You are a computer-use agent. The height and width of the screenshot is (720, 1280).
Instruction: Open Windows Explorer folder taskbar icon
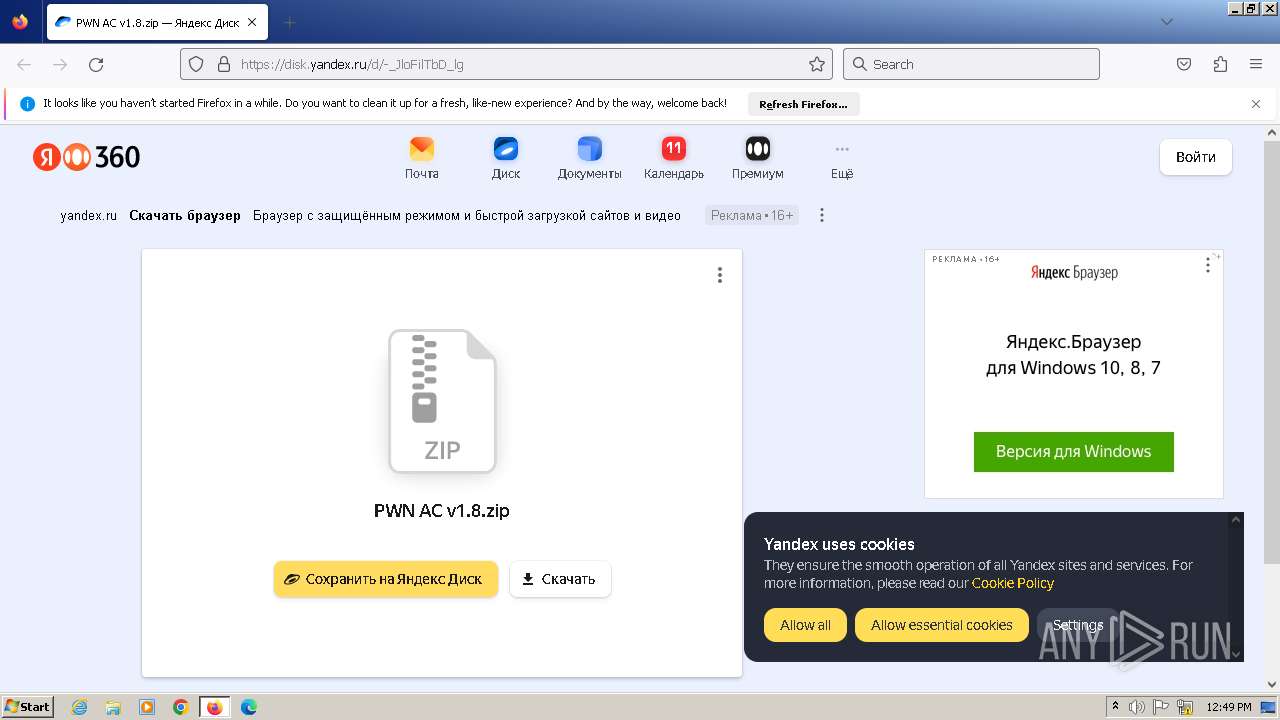(113, 707)
